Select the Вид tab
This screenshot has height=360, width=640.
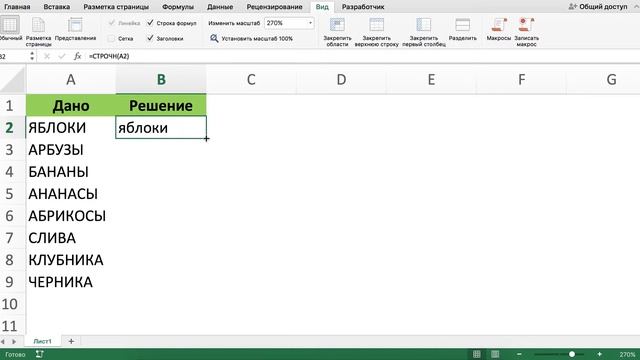pyautogui.click(x=322, y=7)
